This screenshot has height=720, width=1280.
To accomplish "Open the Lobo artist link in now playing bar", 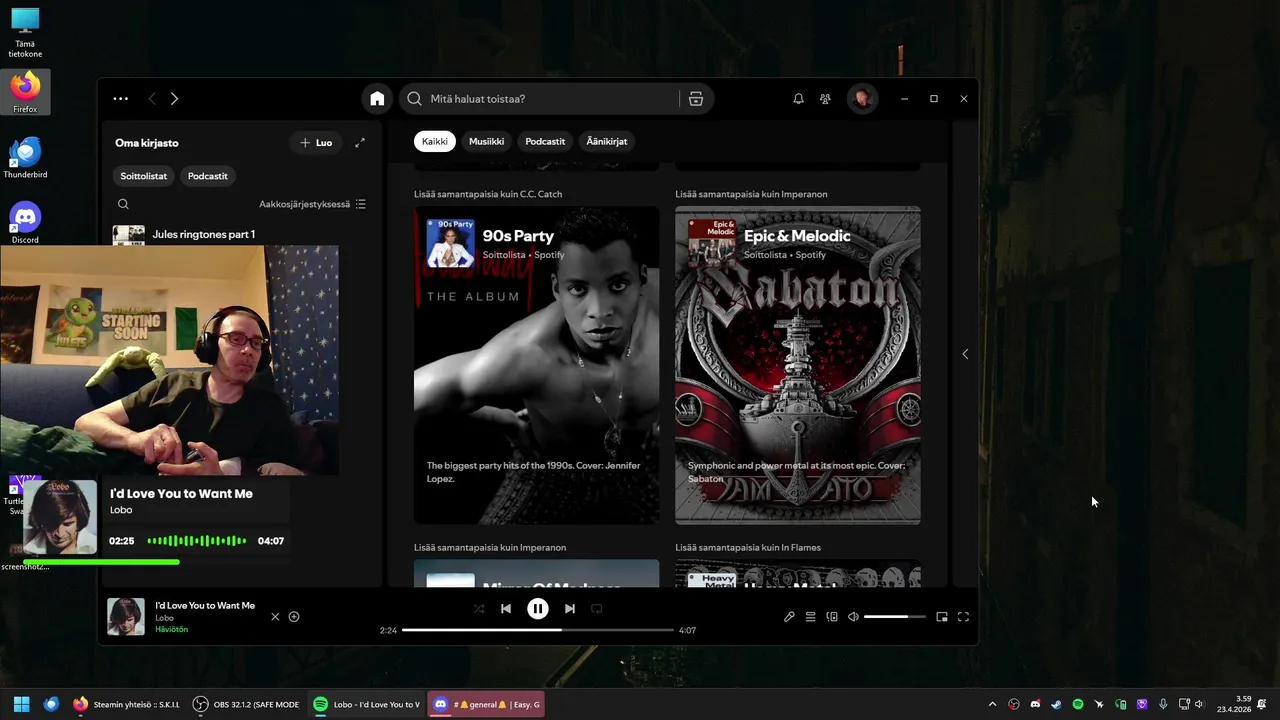I will point(164,618).
